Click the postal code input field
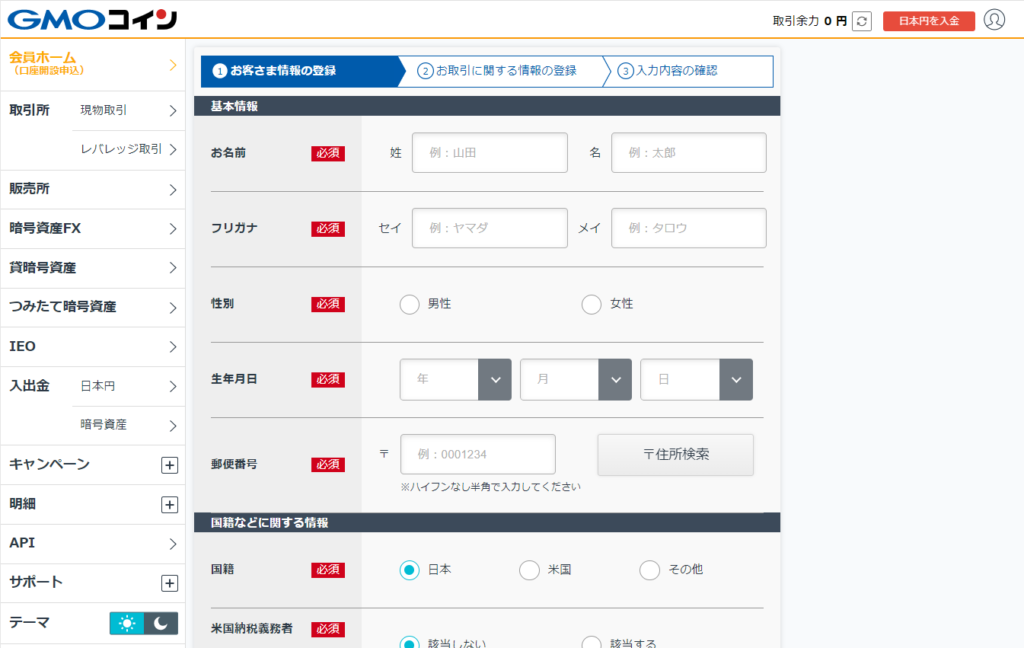The width and height of the screenshot is (1024, 648). tap(477, 454)
